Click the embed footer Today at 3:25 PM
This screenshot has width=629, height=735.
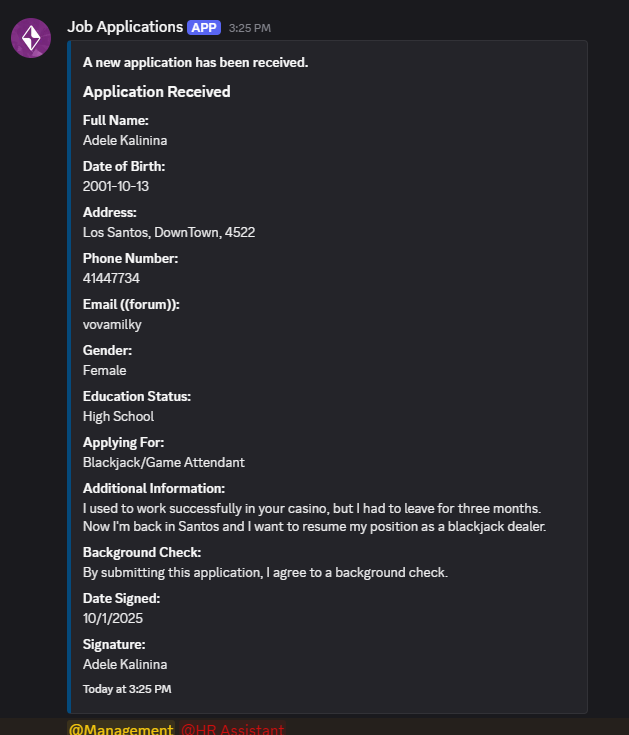coord(127,689)
